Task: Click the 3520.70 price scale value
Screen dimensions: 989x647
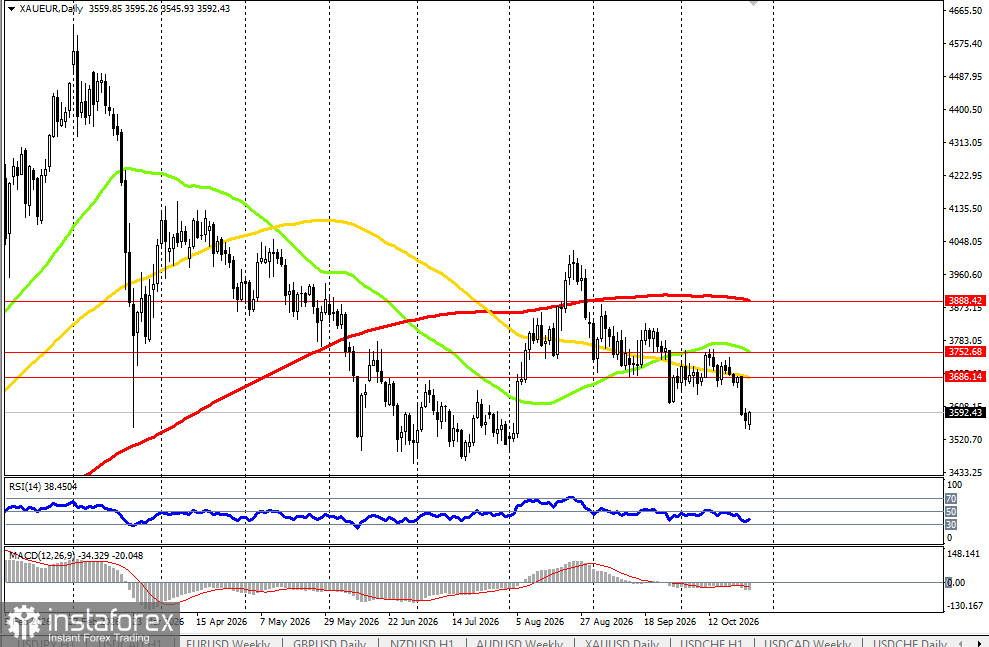Action: (x=965, y=440)
